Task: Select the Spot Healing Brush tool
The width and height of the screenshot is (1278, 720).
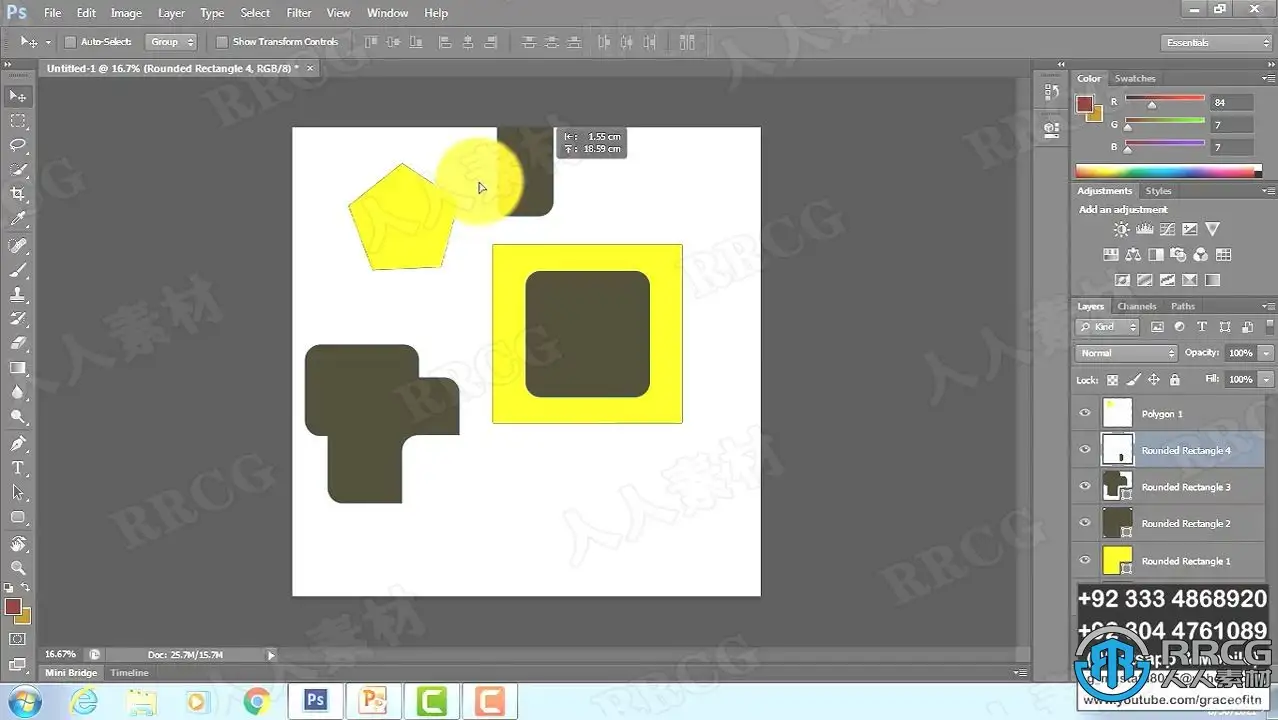Action: 18,246
